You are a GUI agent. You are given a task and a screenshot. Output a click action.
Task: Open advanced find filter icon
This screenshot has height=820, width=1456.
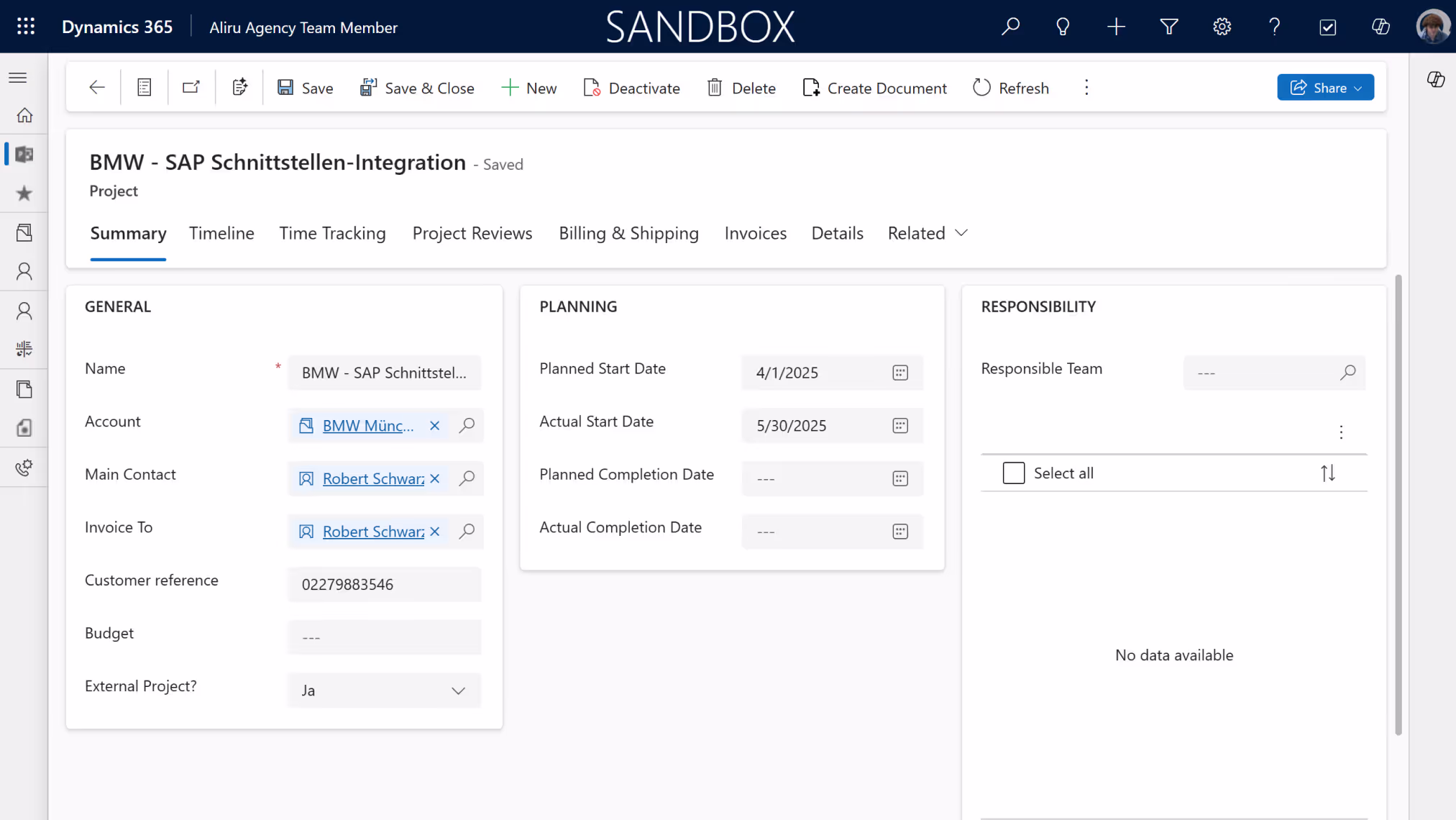click(1169, 27)
